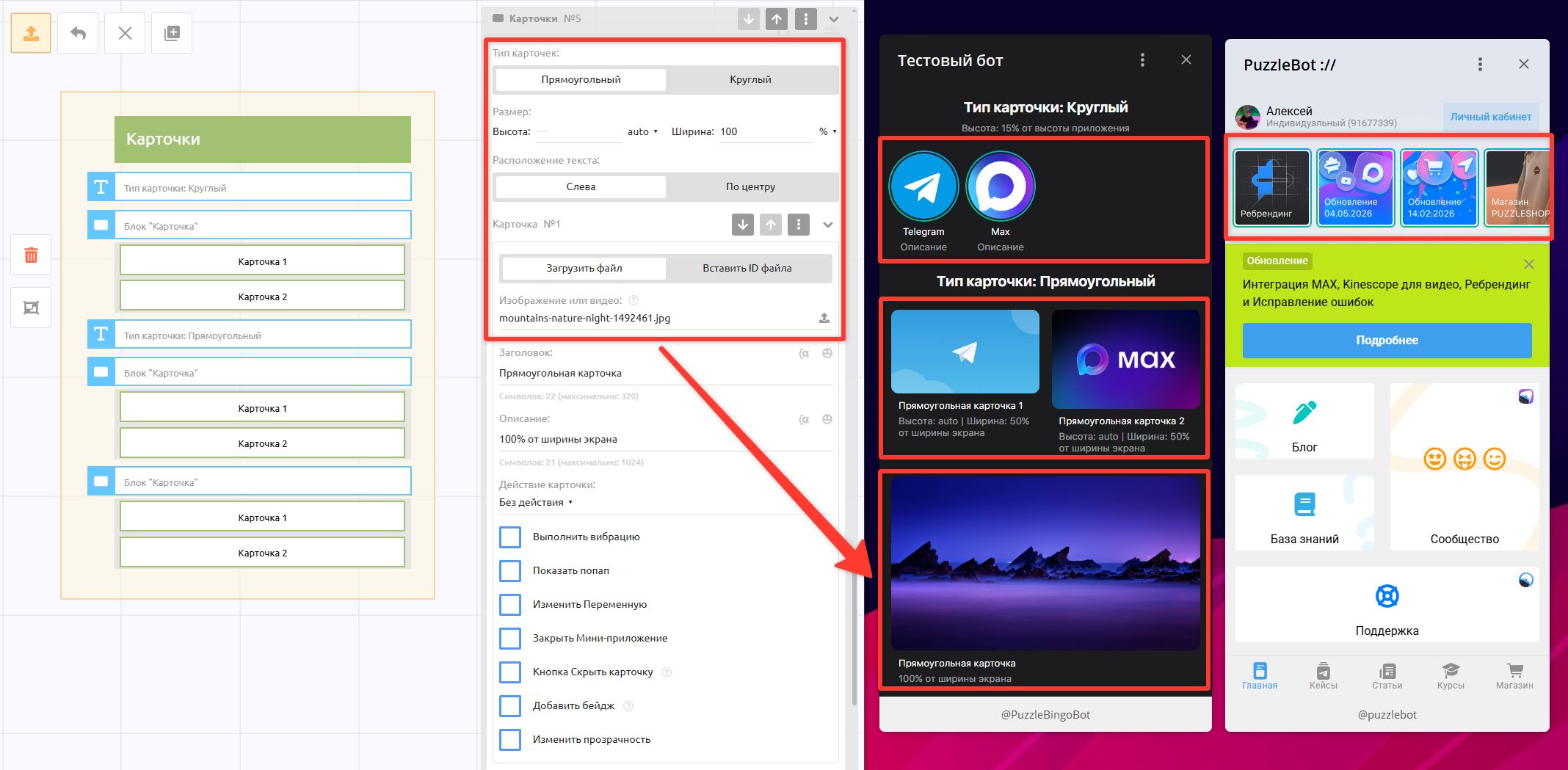This screenshot has width=1568, height=770.
Task: Tick the "Показать попап" checkbox
Action: (x=510, y=570)
